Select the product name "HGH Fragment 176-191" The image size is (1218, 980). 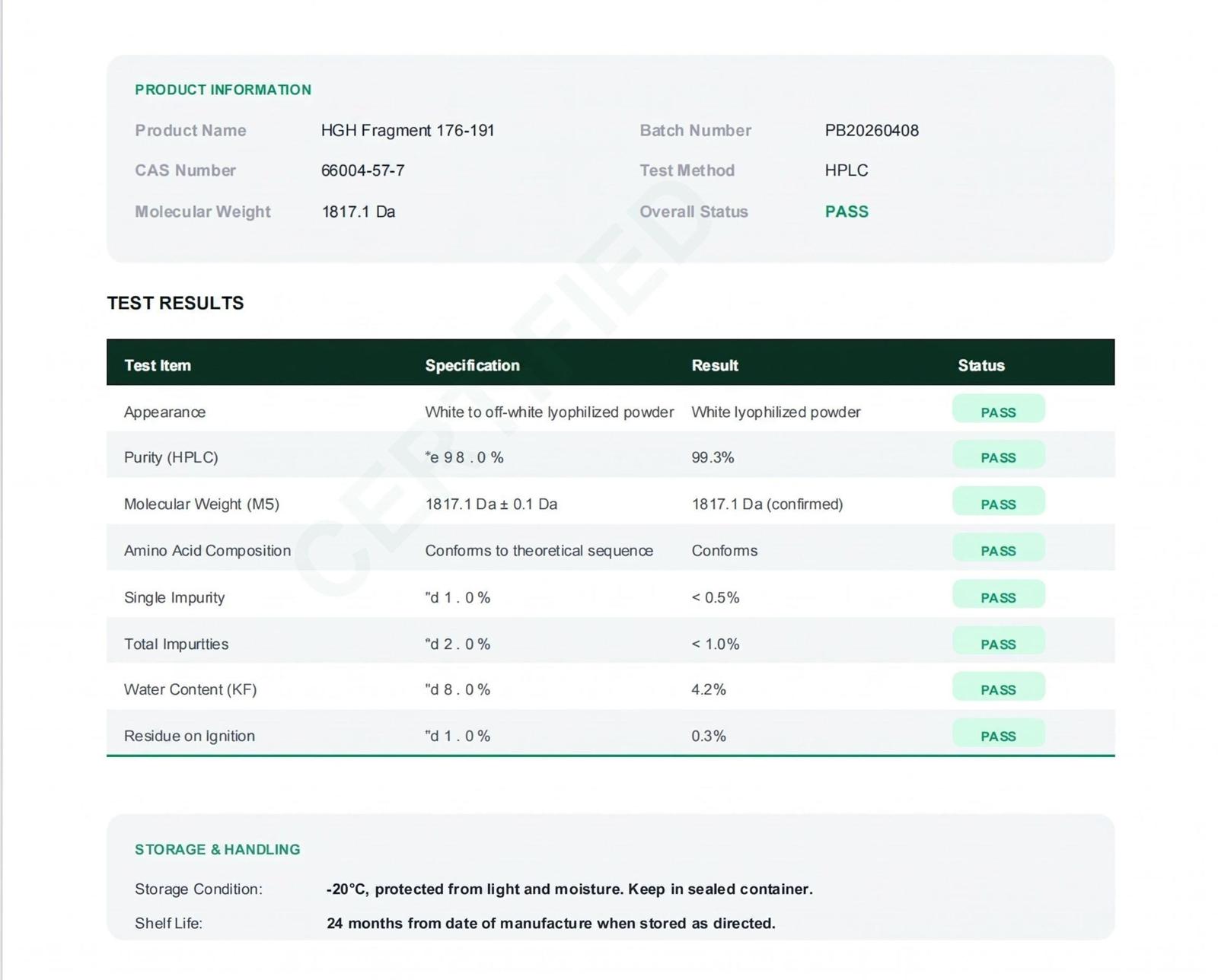point(407,130)
